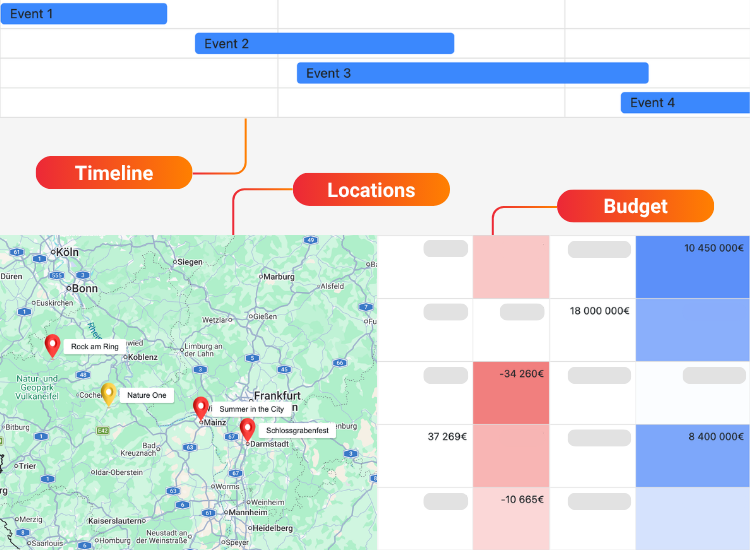Select the -10 665€ budget cell
Viewport: 750px width, 550px height.
pyautogui.click(x=511, y=518)
